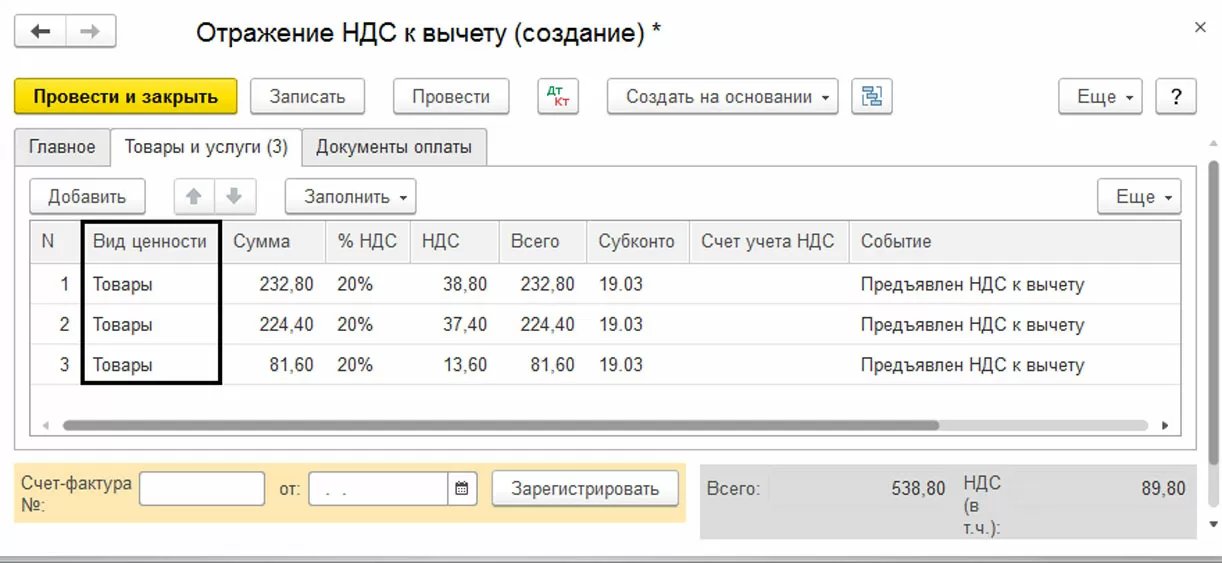This screenshot has height=563, width=1222.
Task: Go back with the left arrow button
Action: pyautogui.click(x=40, y=32)
